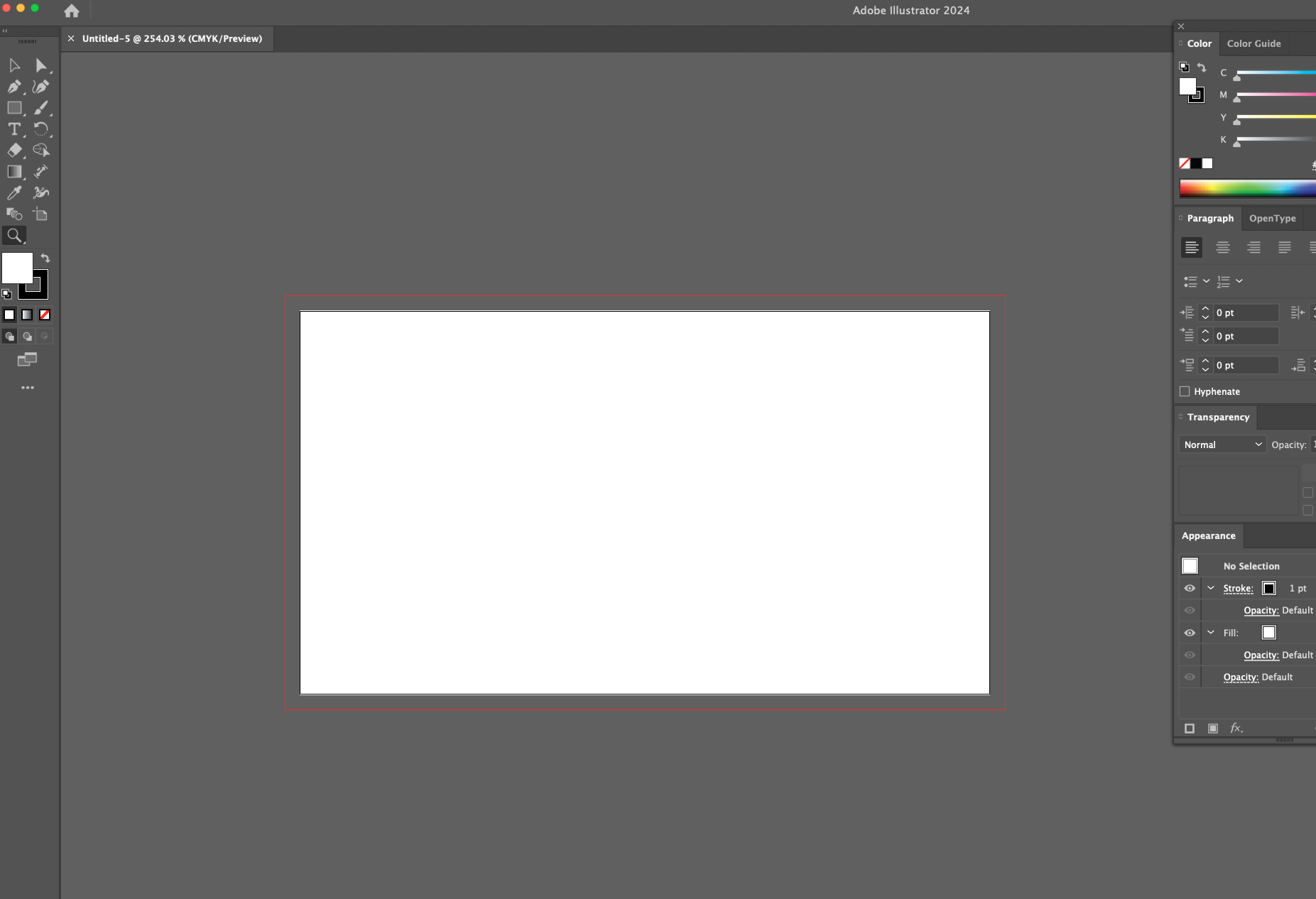Click Opacity link under Fill
Image resolution: width=1316 pixels, height=899 pixels.
(x=1261, y=655)
